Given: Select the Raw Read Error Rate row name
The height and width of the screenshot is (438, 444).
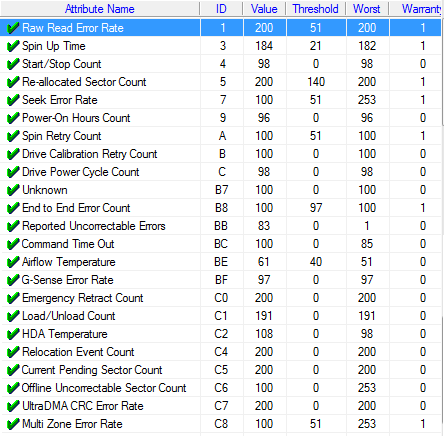Looking at the screenshot, I should [x=73, y=28].
